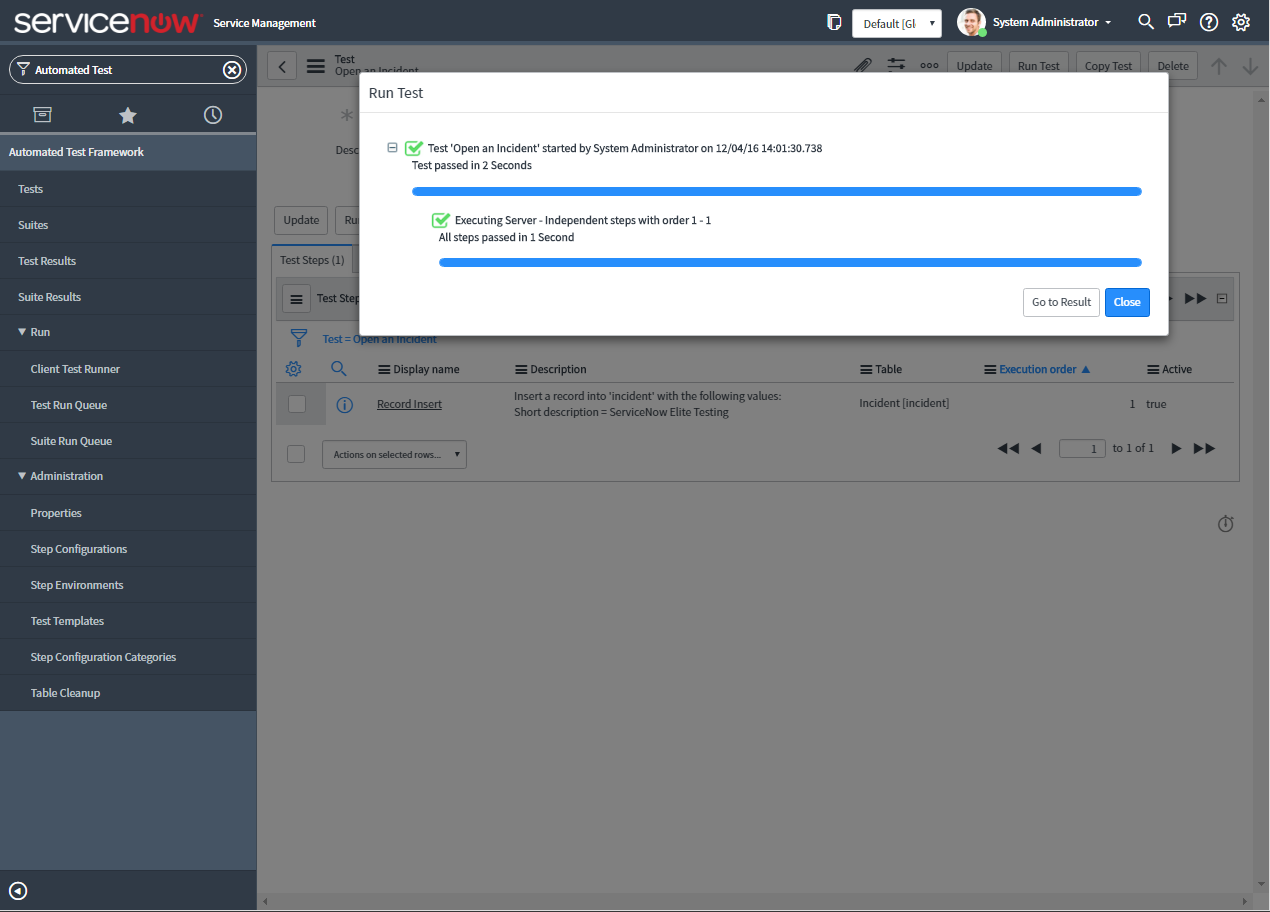Click the Test = Open an Incident breadcrumb
1270x912 pixels.
tap(379, 339)
